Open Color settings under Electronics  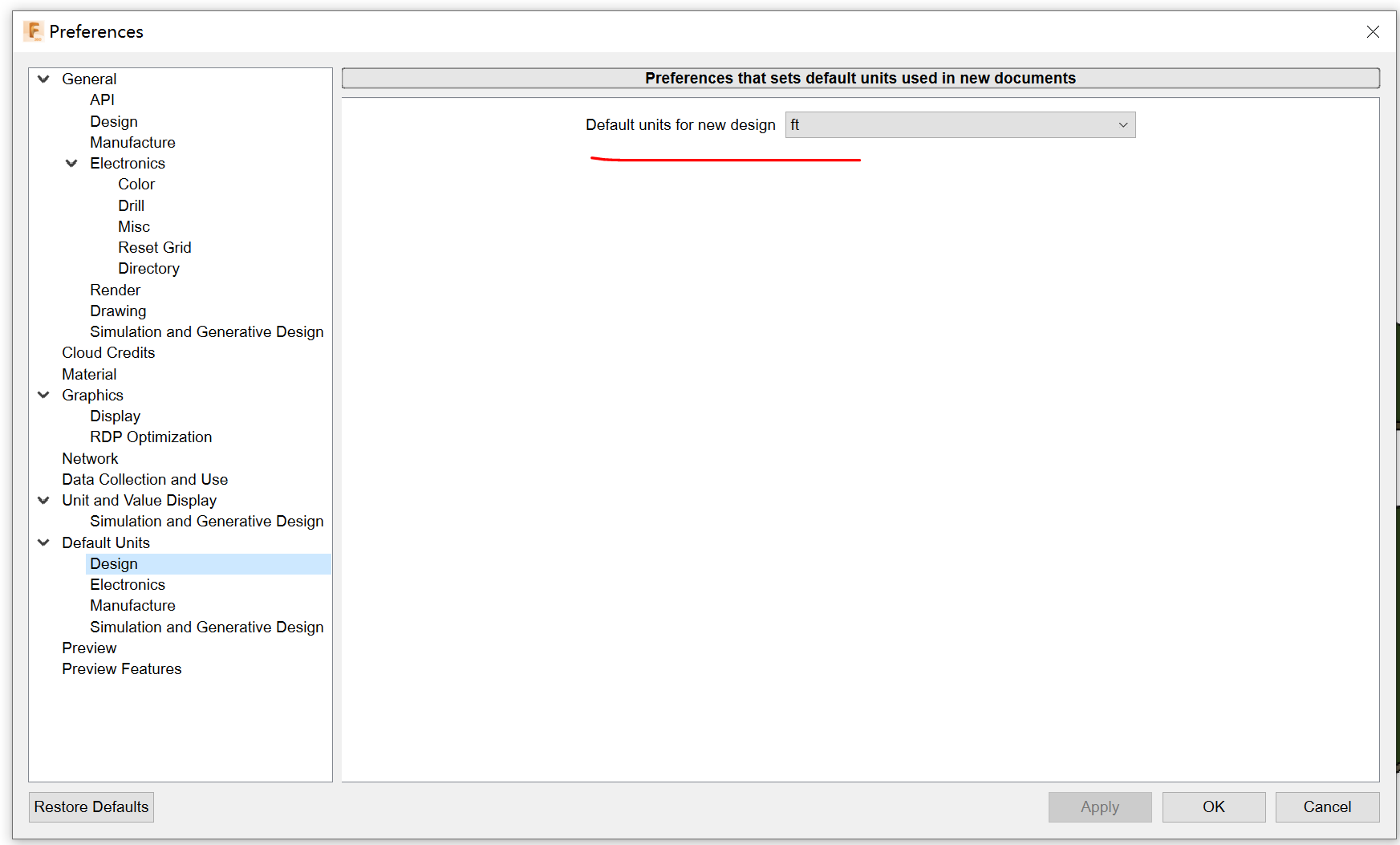pos(136,184)
